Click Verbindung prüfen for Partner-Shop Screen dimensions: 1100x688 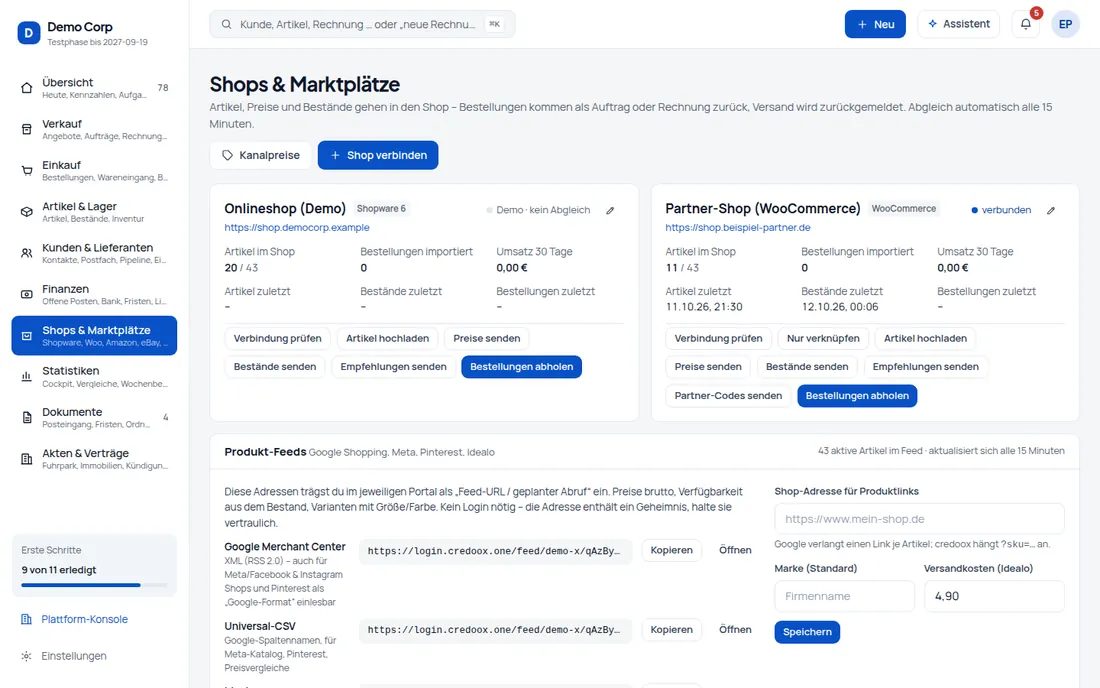718,338
